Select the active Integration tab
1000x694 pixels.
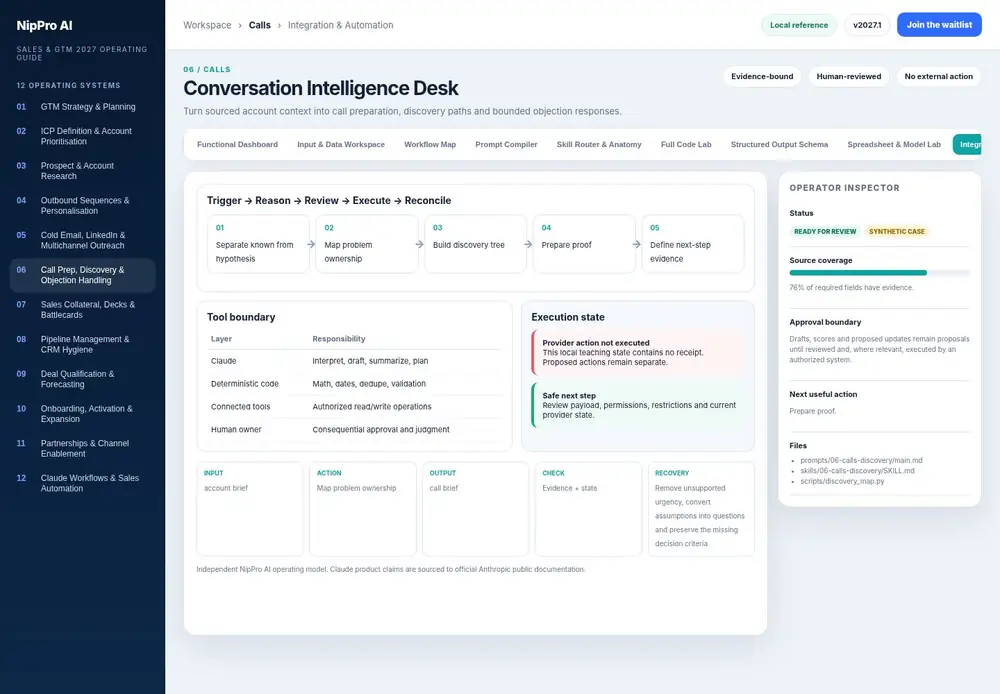[x=967, y=144]
